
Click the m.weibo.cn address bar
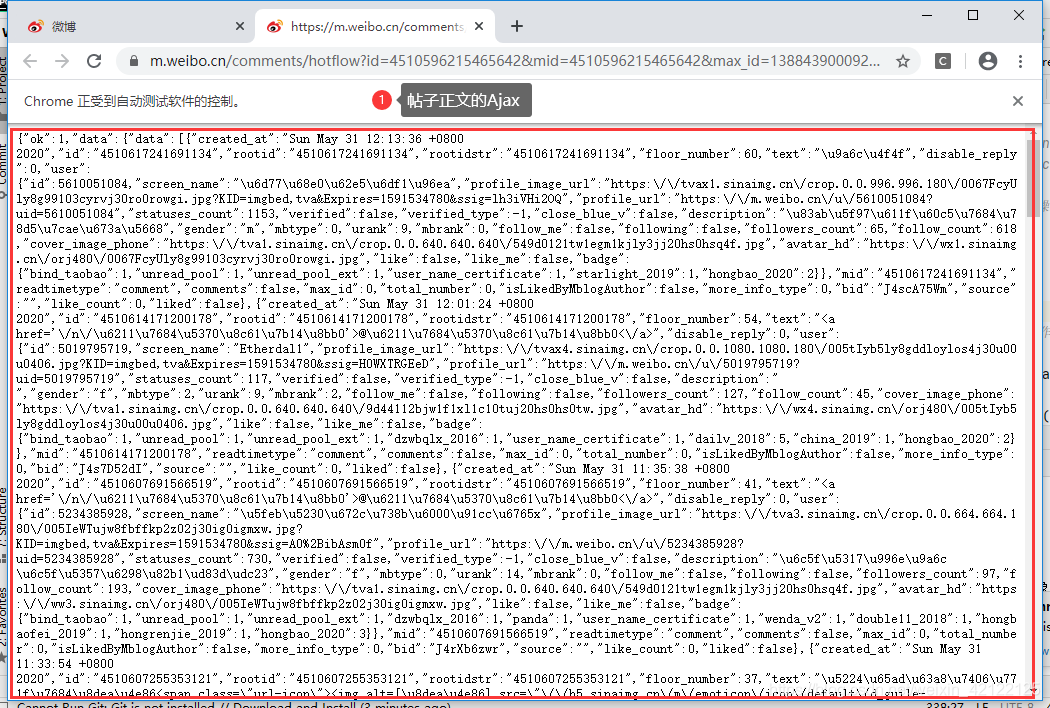pos(514,61)
